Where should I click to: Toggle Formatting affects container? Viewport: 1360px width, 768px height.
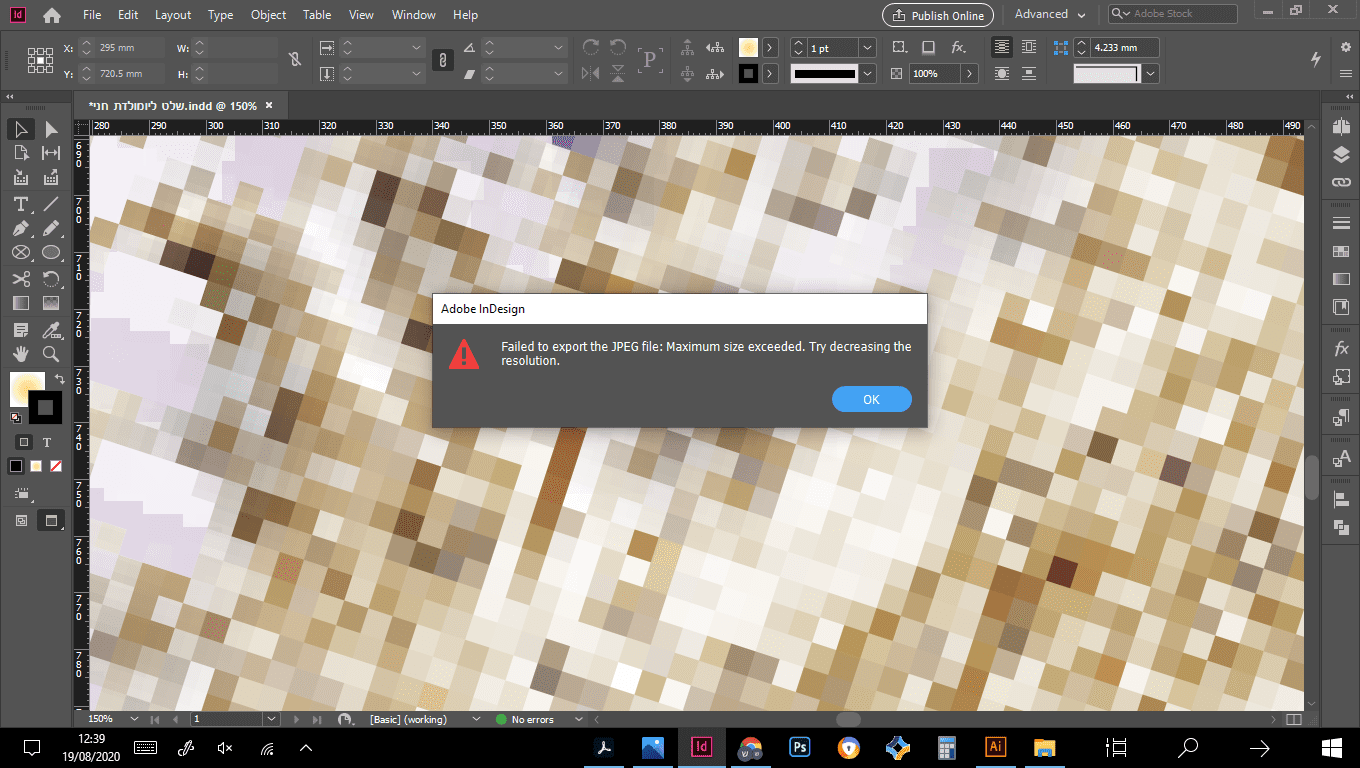[24, 442]
